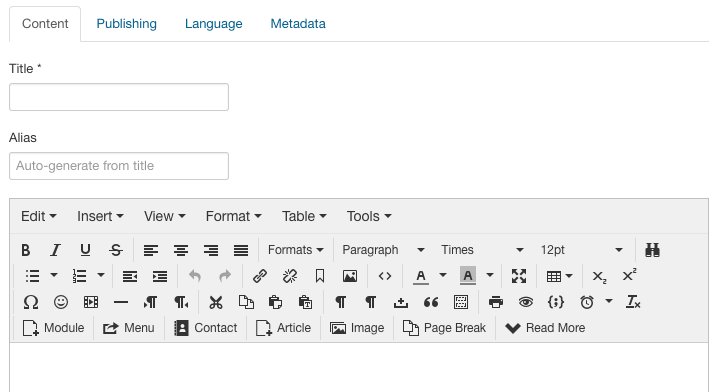Image resolution: width=710 pixels, height=392 pixels.
Task: Open the emoticons picker
Action: point(61,302)
